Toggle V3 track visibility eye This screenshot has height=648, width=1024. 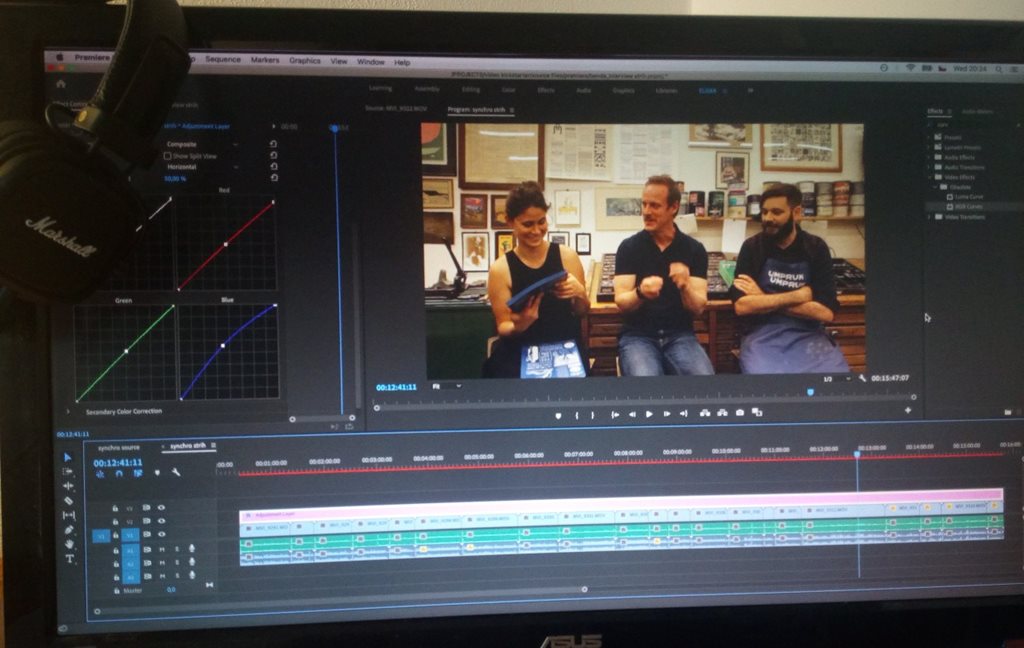click(161, 508)
